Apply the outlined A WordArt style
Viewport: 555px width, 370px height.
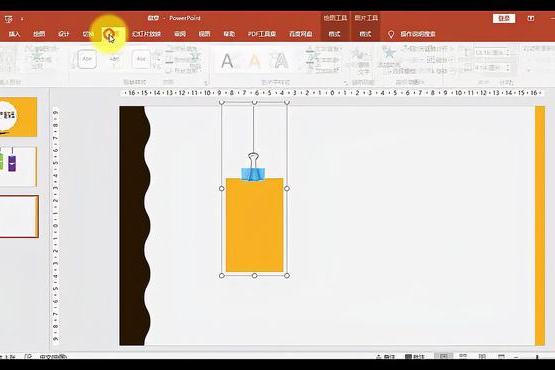(281, 61)
